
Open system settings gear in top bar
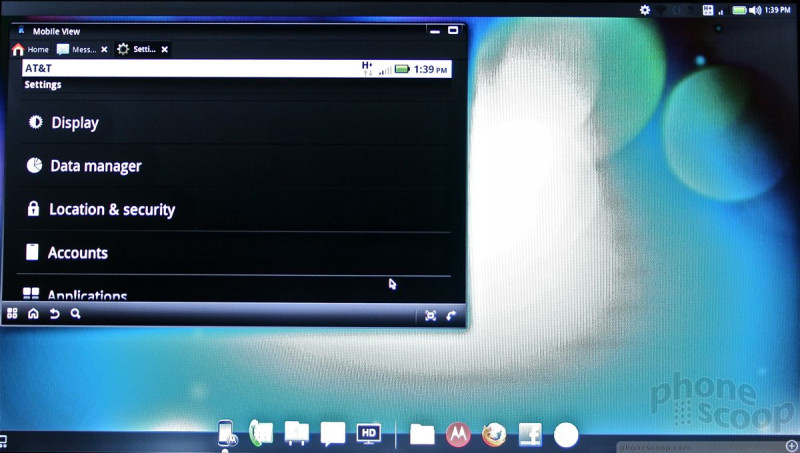[645, 10]
